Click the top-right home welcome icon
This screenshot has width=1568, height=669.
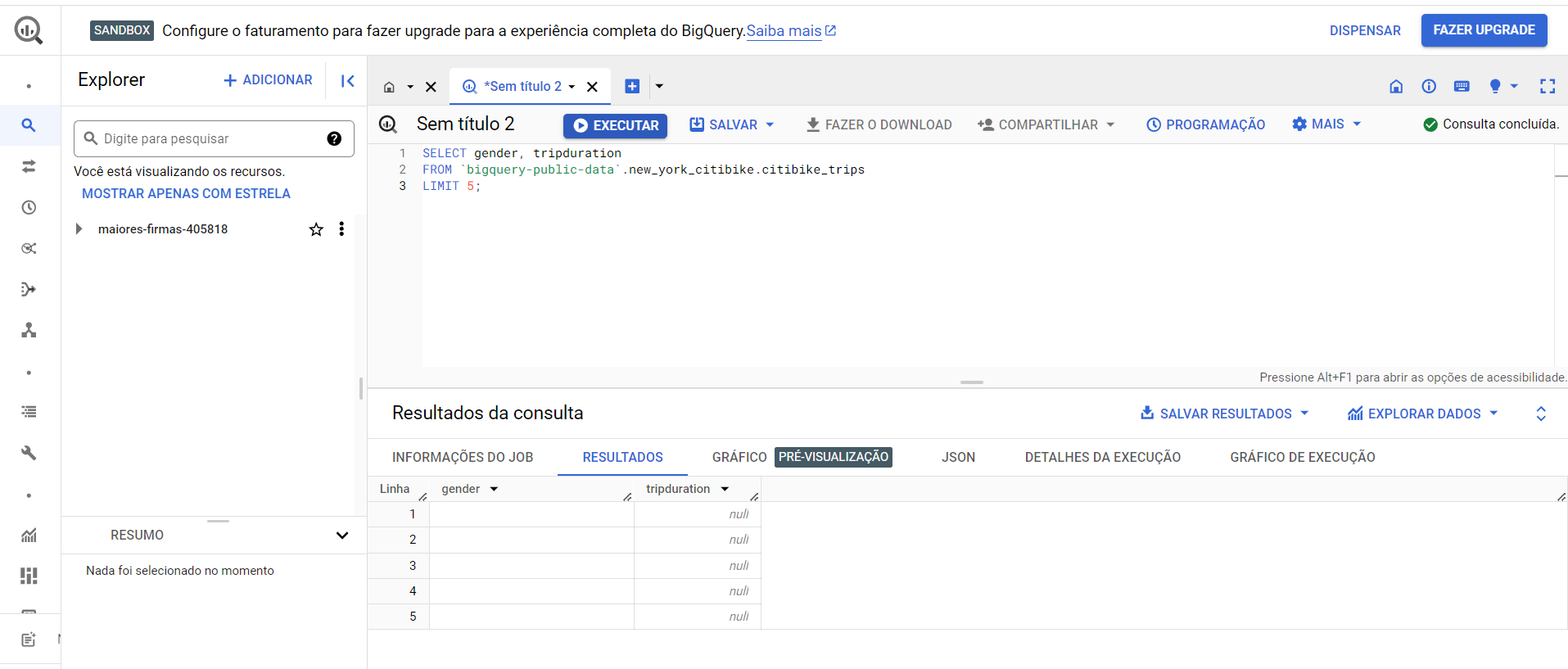(1396, 86)
